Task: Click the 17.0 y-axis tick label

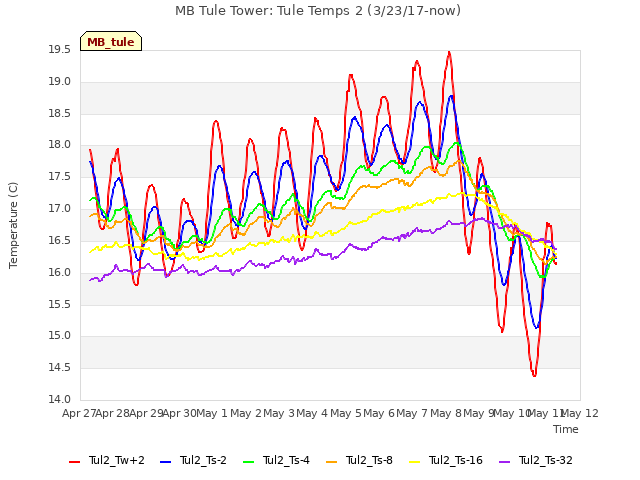Action: pos(60,209)
